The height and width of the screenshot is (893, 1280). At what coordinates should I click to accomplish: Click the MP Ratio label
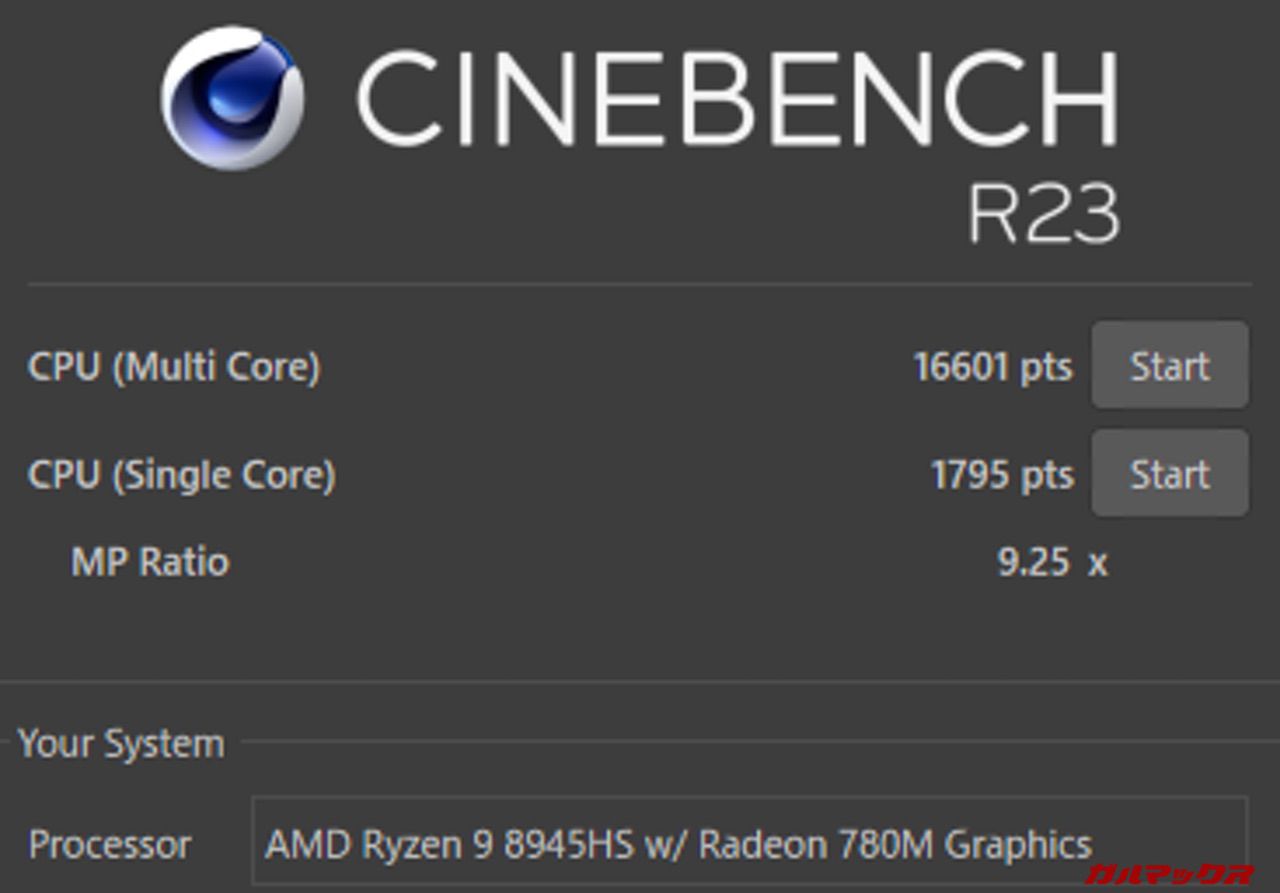tap(150, 562)
